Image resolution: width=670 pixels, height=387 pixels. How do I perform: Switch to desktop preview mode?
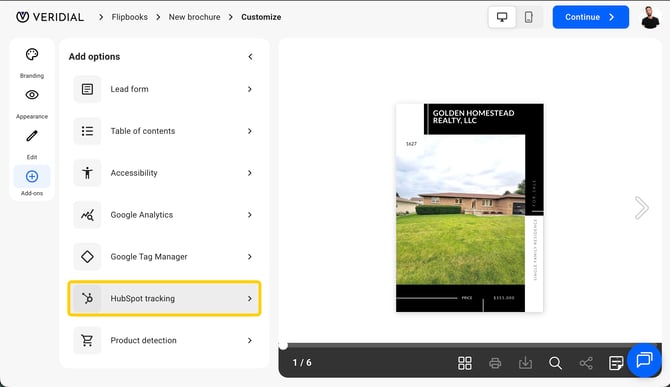[x=502, y=17]
